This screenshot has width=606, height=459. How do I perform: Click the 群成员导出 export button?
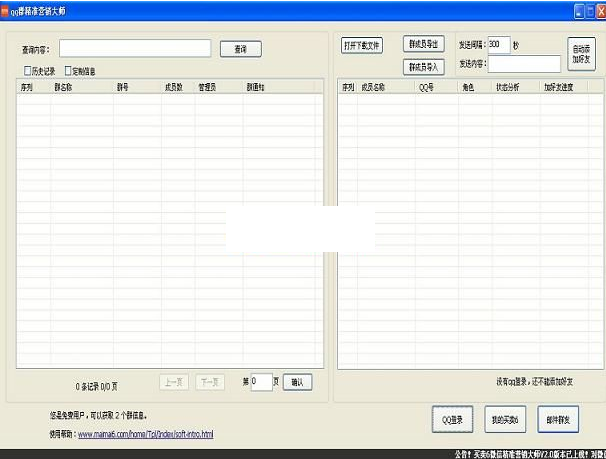(x=424, y=45)
